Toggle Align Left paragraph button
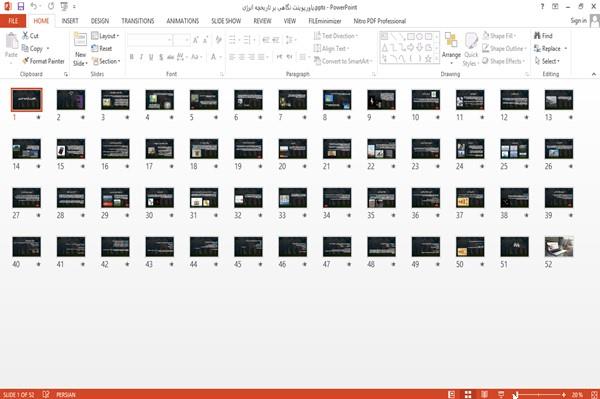Screen dimensions: 600x399 [232, 57]
